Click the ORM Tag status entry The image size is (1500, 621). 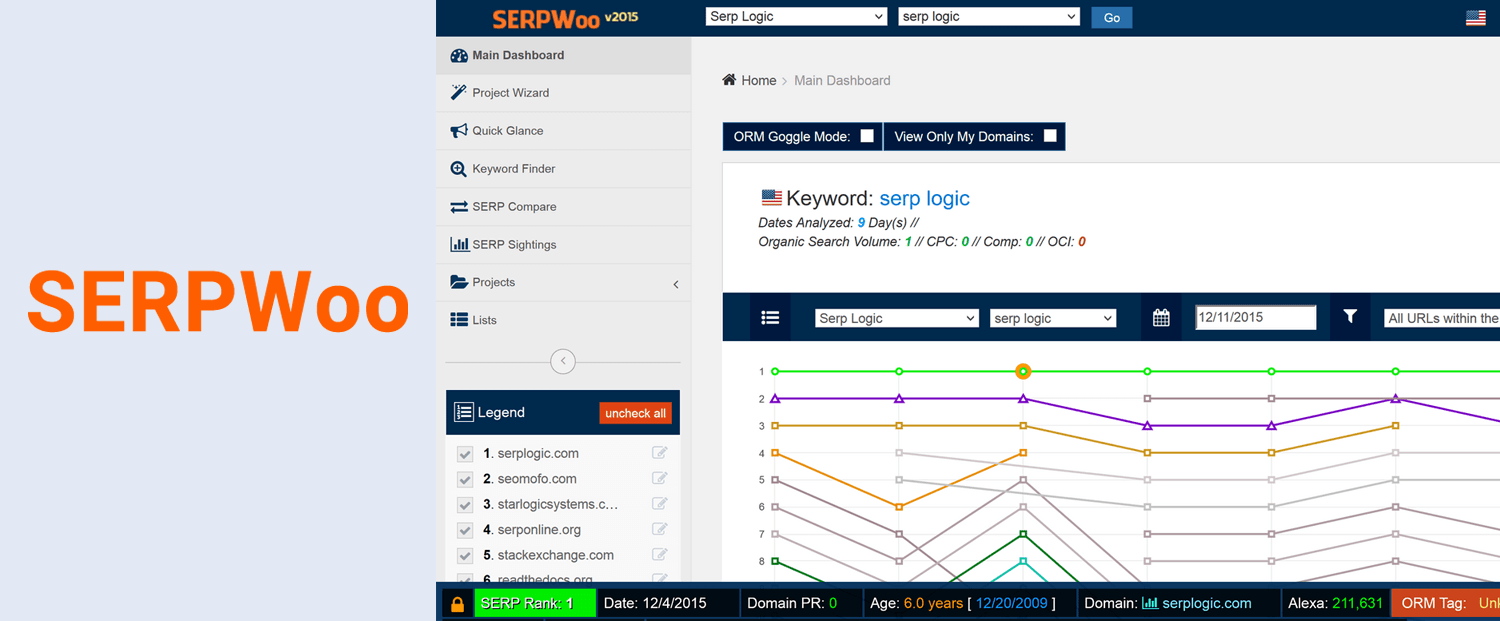[1446, 603]
